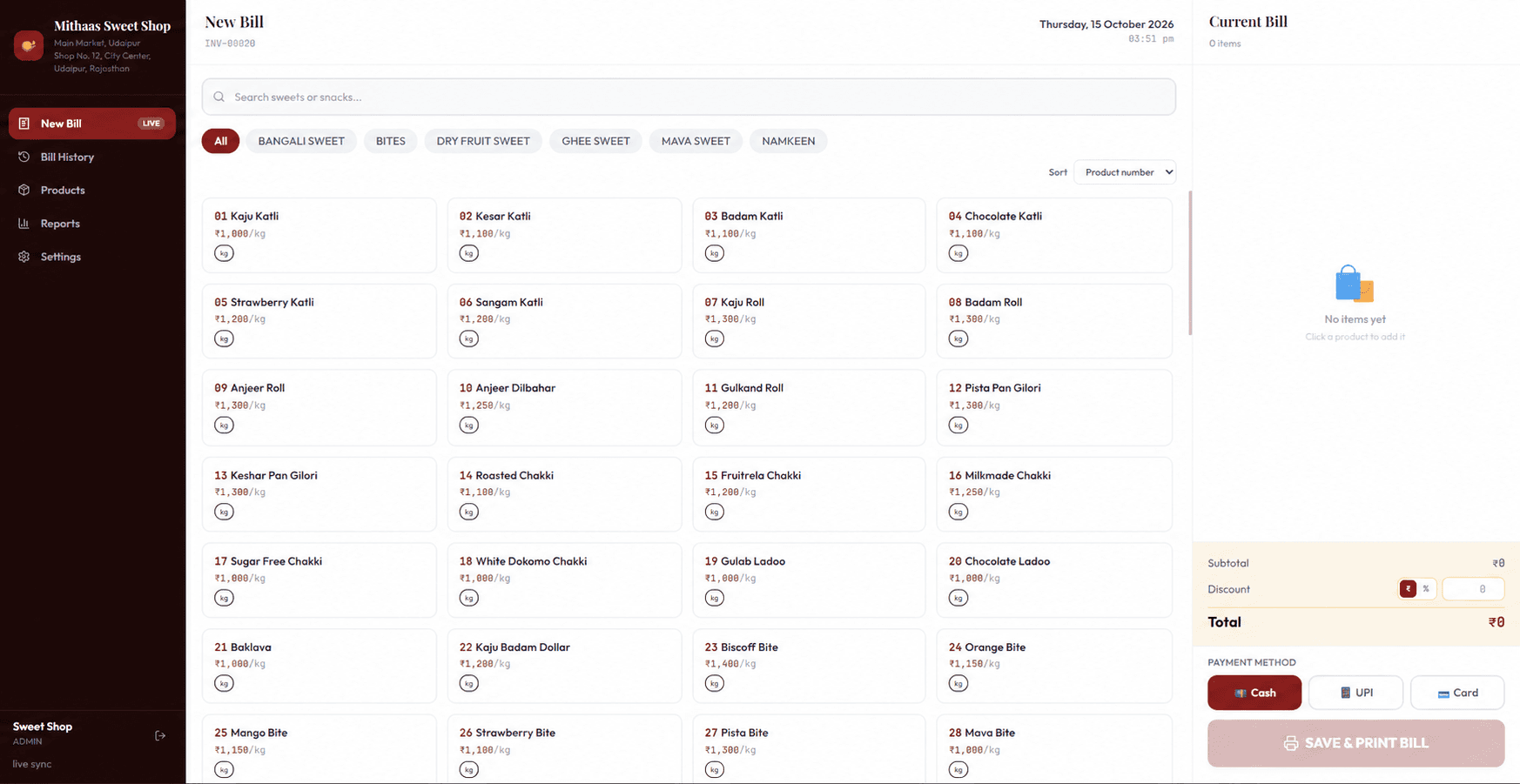Click the LIVE badge on New Bill
The height and width of the screenshot is (784, 1520).
(151, 124)
